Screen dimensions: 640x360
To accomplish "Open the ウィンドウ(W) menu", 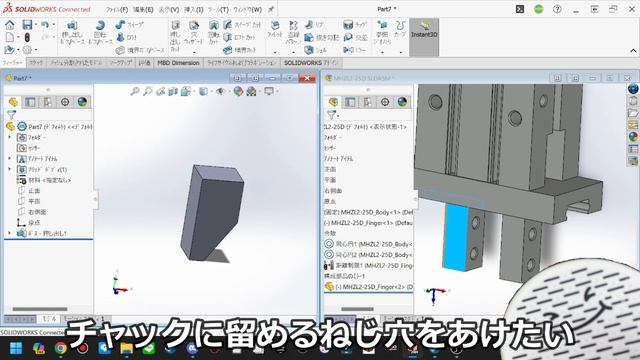I will 247,9.
